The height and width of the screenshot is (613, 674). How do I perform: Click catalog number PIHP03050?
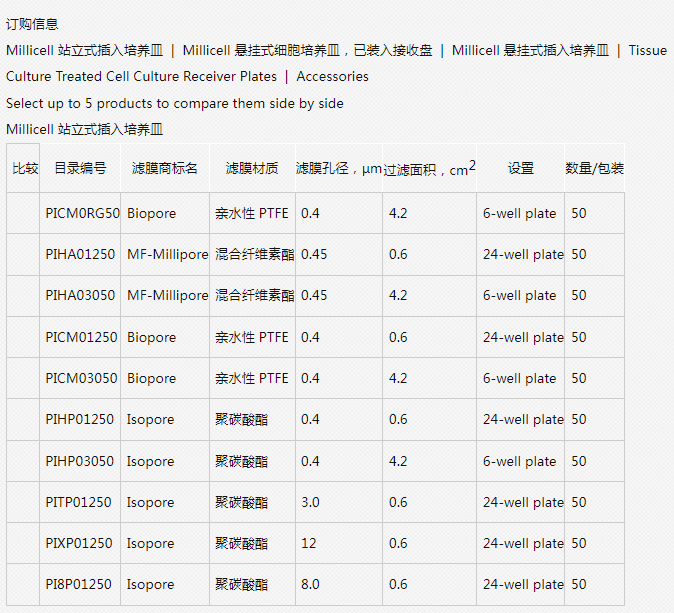pyautogui.click(x=80, y=461)
